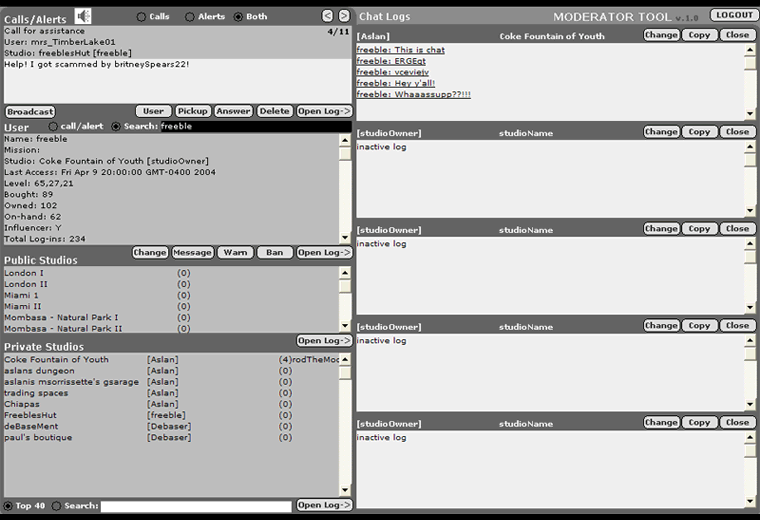
Task: Select aslans dungeon private studio
Action: coord(171,371)
